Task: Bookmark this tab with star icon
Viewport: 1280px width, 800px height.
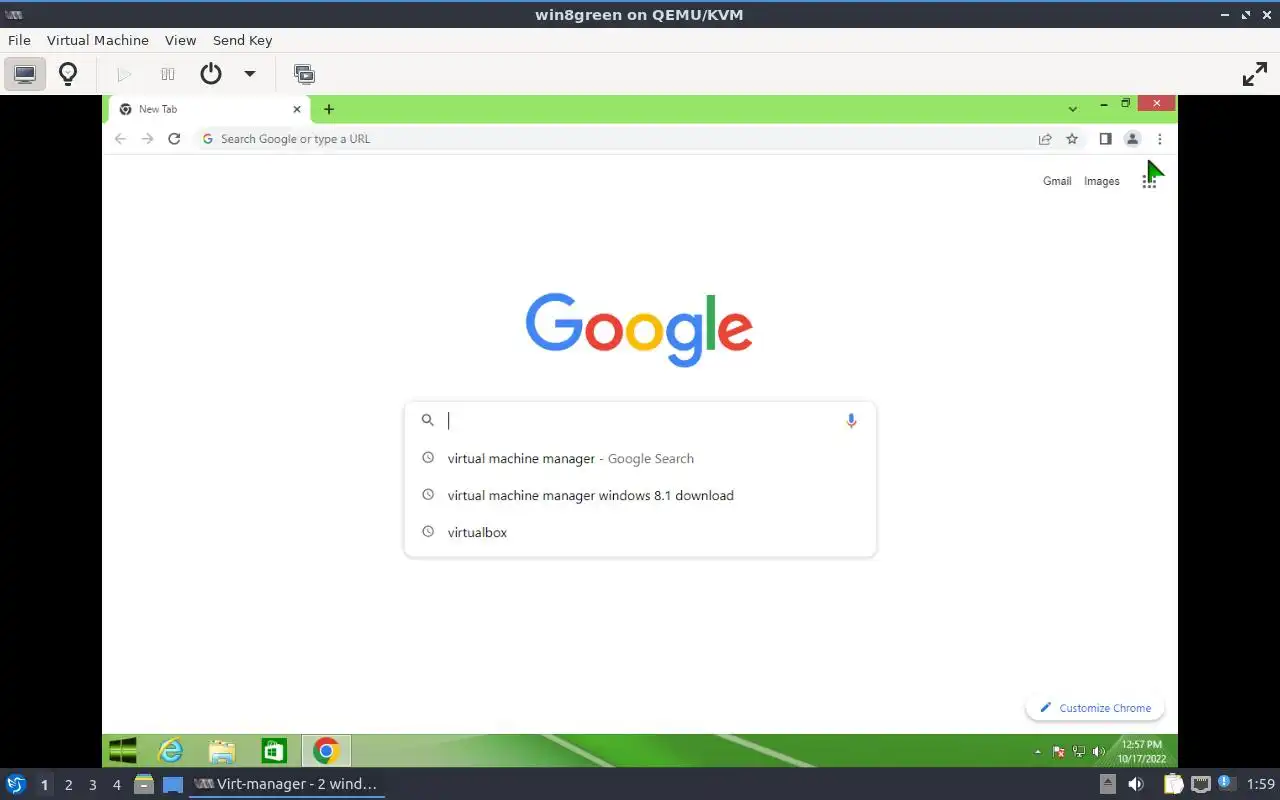Action: [x=1072, y=139]
